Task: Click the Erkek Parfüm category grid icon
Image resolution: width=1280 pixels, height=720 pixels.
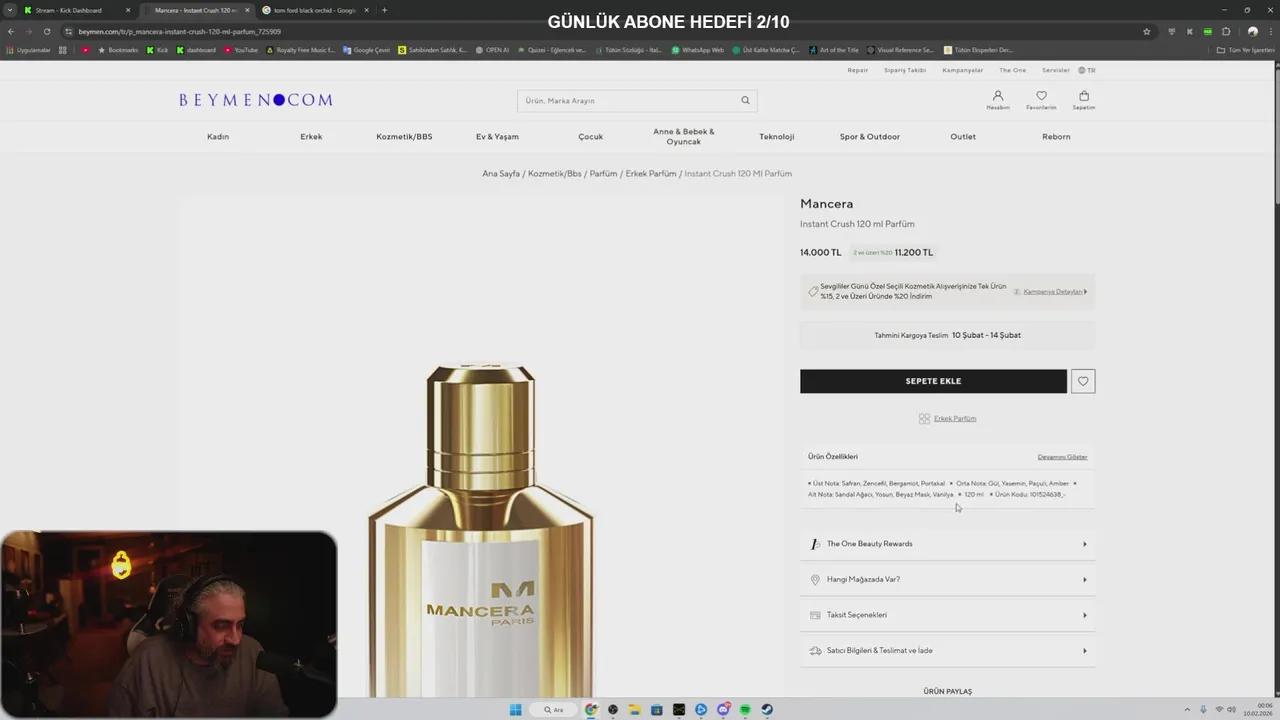Action: click(x=924, y=419)
